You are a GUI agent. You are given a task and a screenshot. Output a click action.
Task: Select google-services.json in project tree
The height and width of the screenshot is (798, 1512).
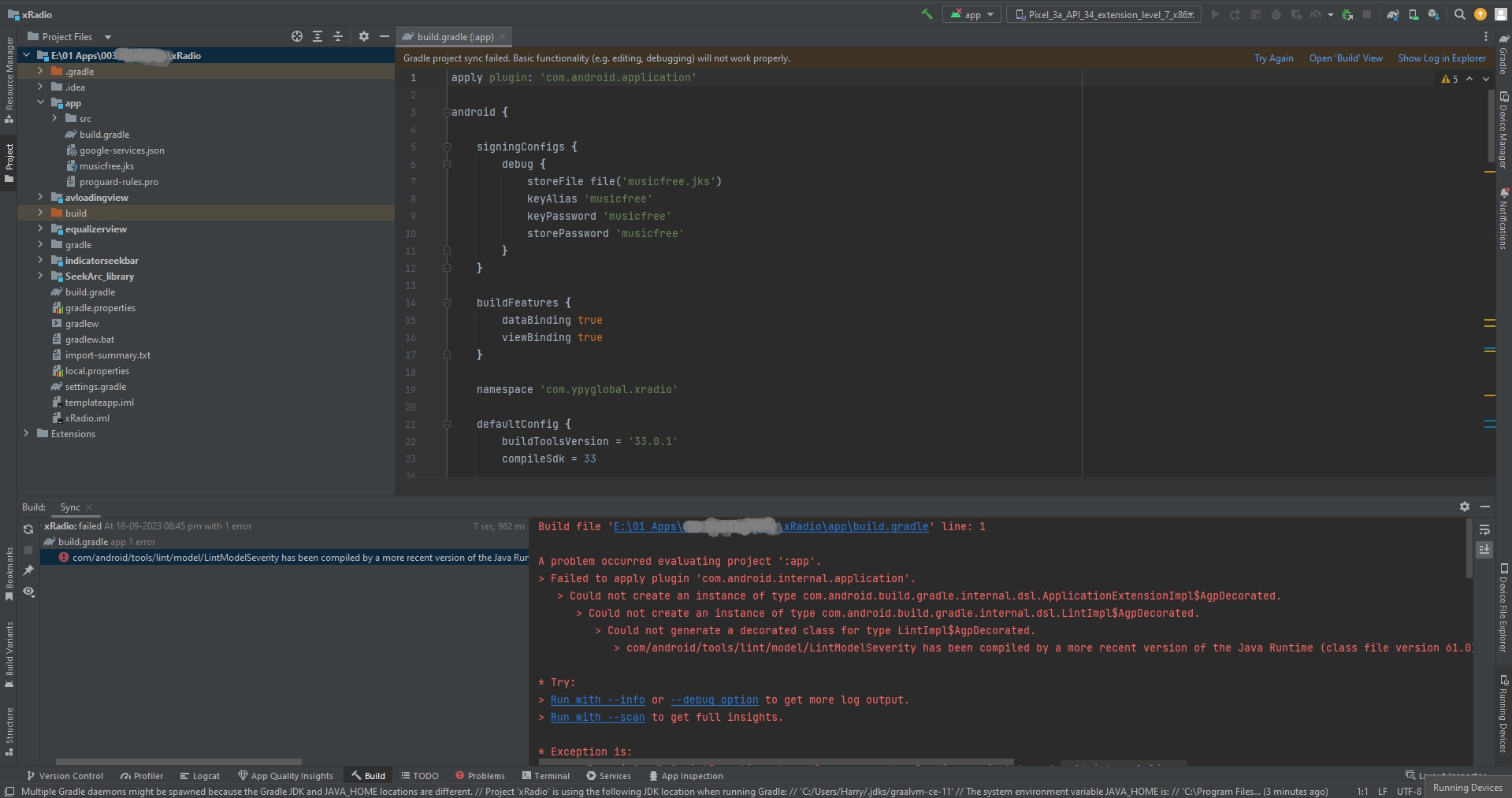coord(121,150)
